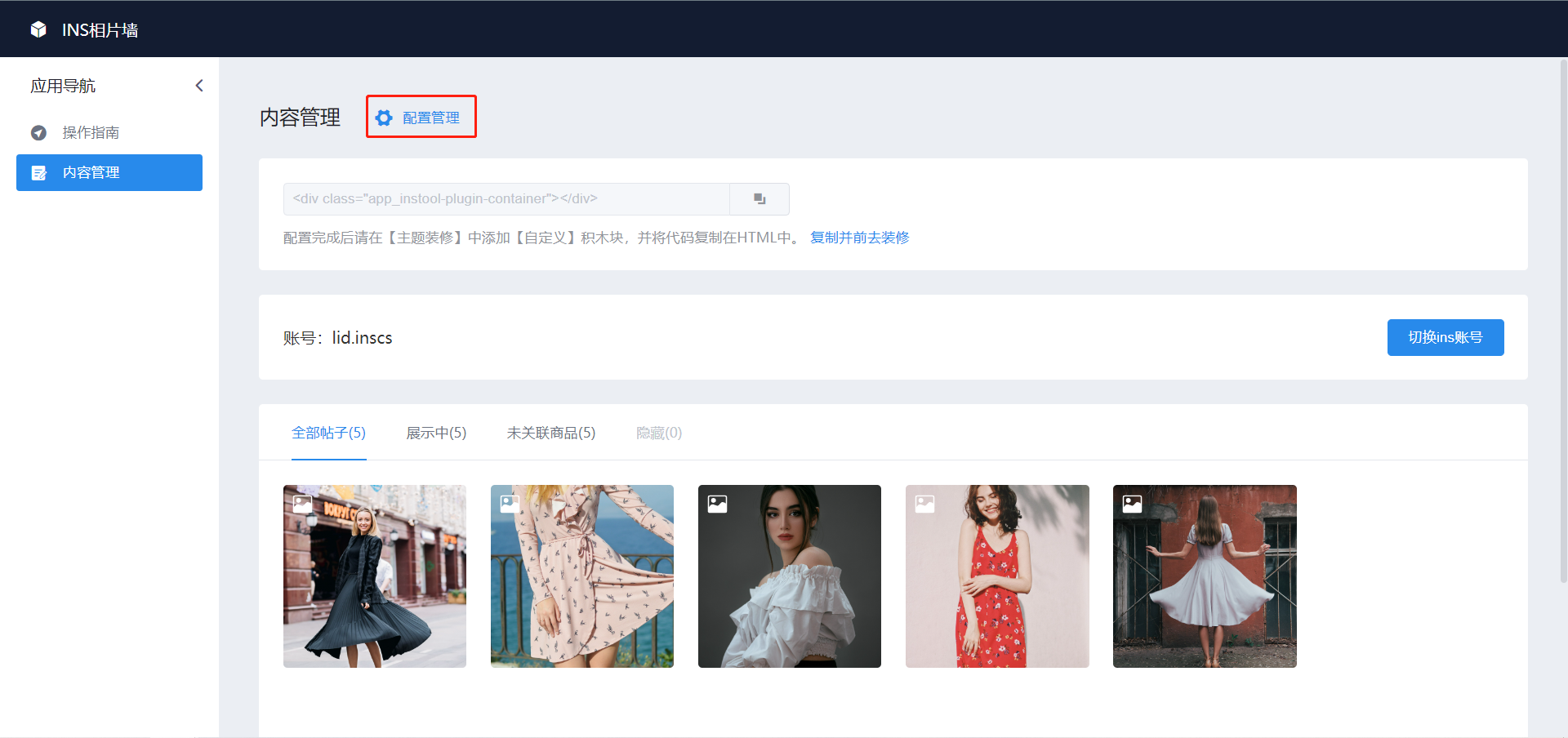Open the 配置管理 link
The width and height of the screenshot is (1568, 738).
[x=430, y=118]
